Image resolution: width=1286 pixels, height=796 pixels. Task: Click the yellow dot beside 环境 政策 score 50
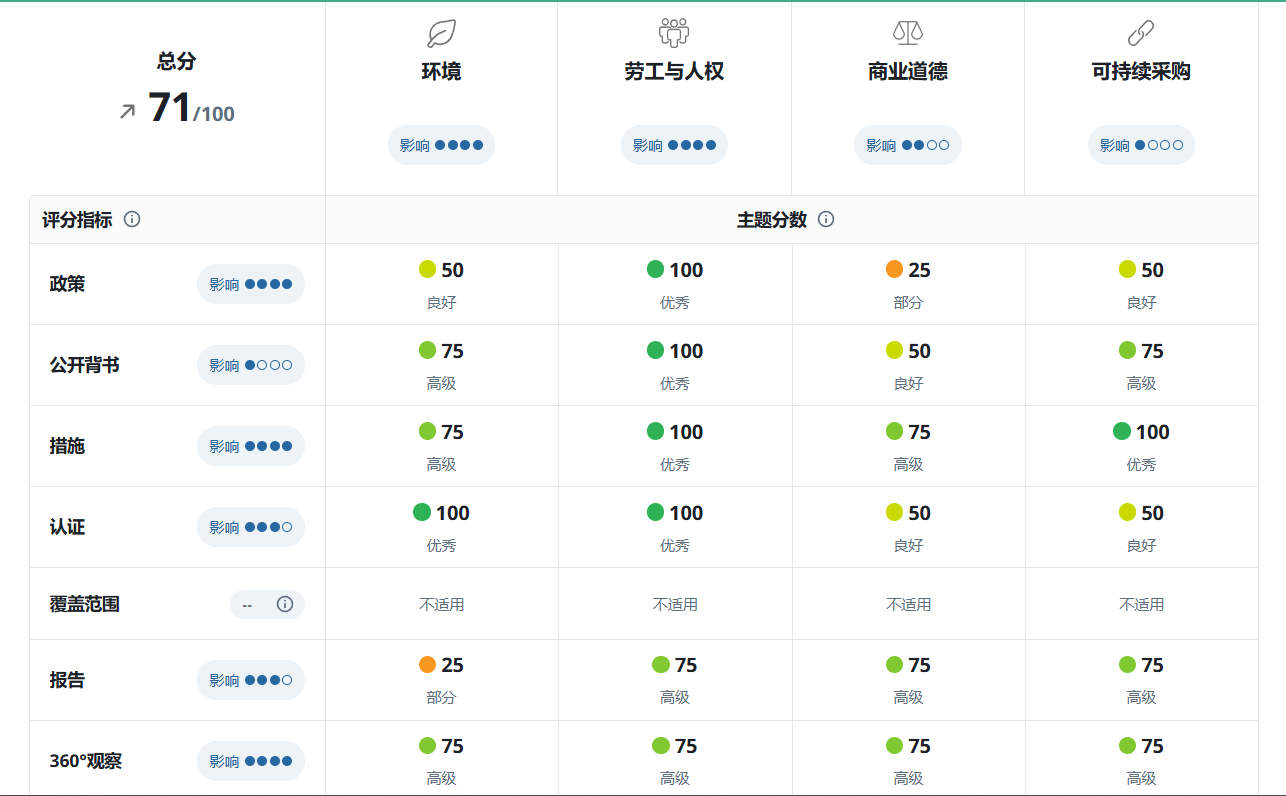426,268
